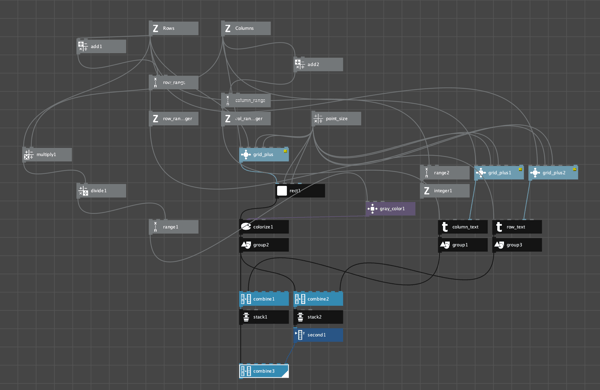Select the point_size node

pos(336,119)
